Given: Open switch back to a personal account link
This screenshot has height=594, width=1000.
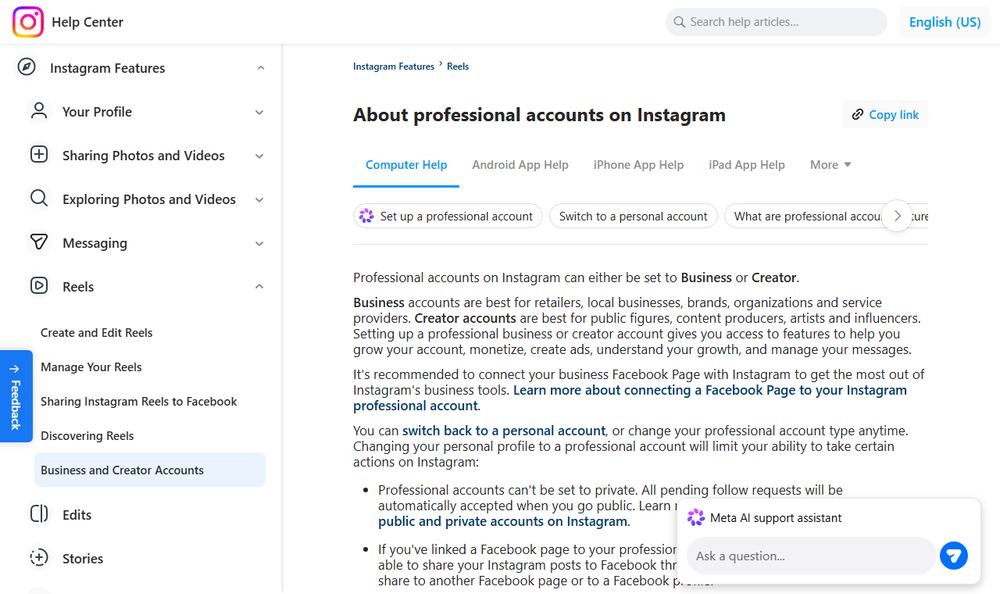Looking at the screenshot, I should pos(504,431).
